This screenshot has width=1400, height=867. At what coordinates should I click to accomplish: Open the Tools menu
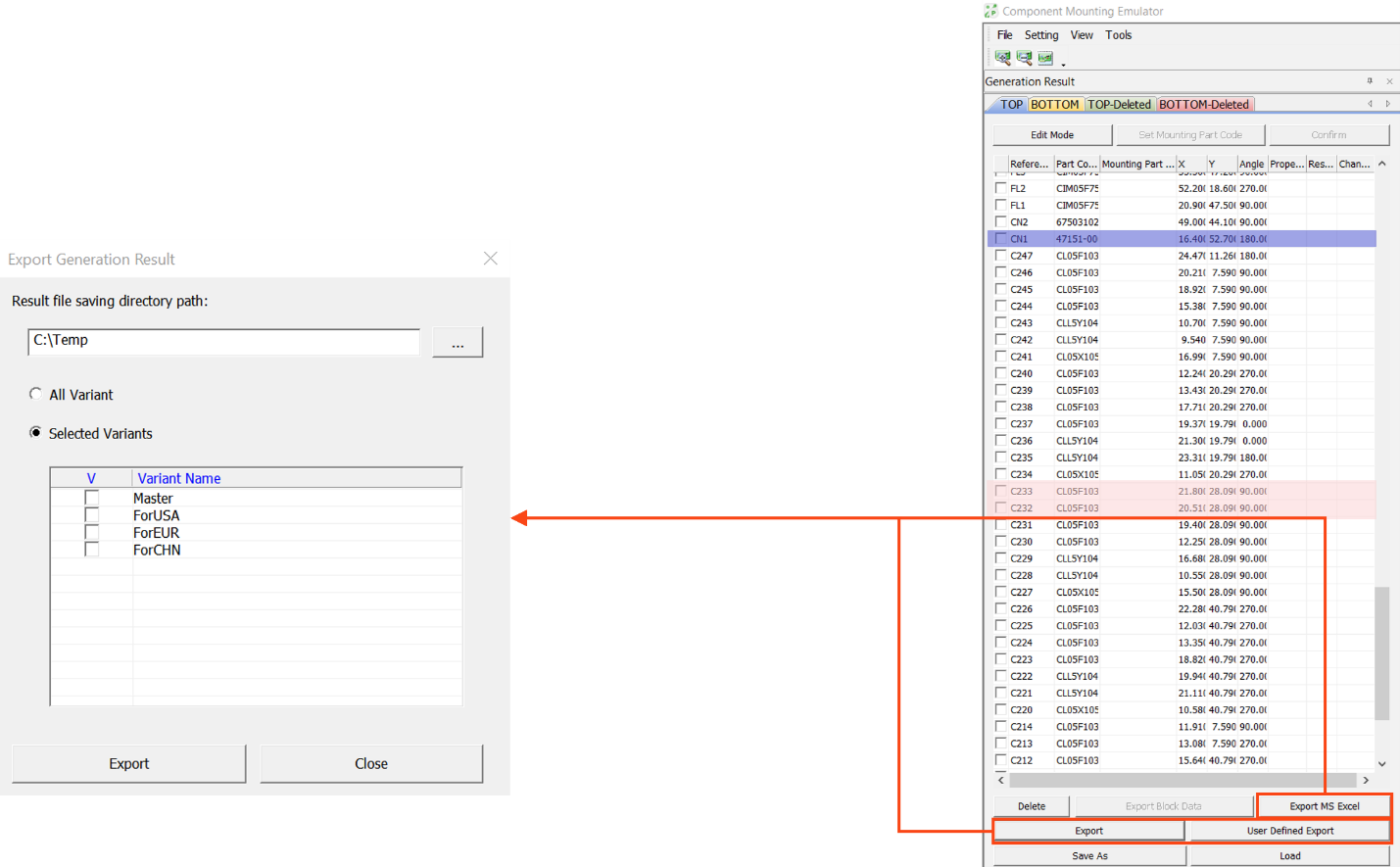pos(1118,35)
